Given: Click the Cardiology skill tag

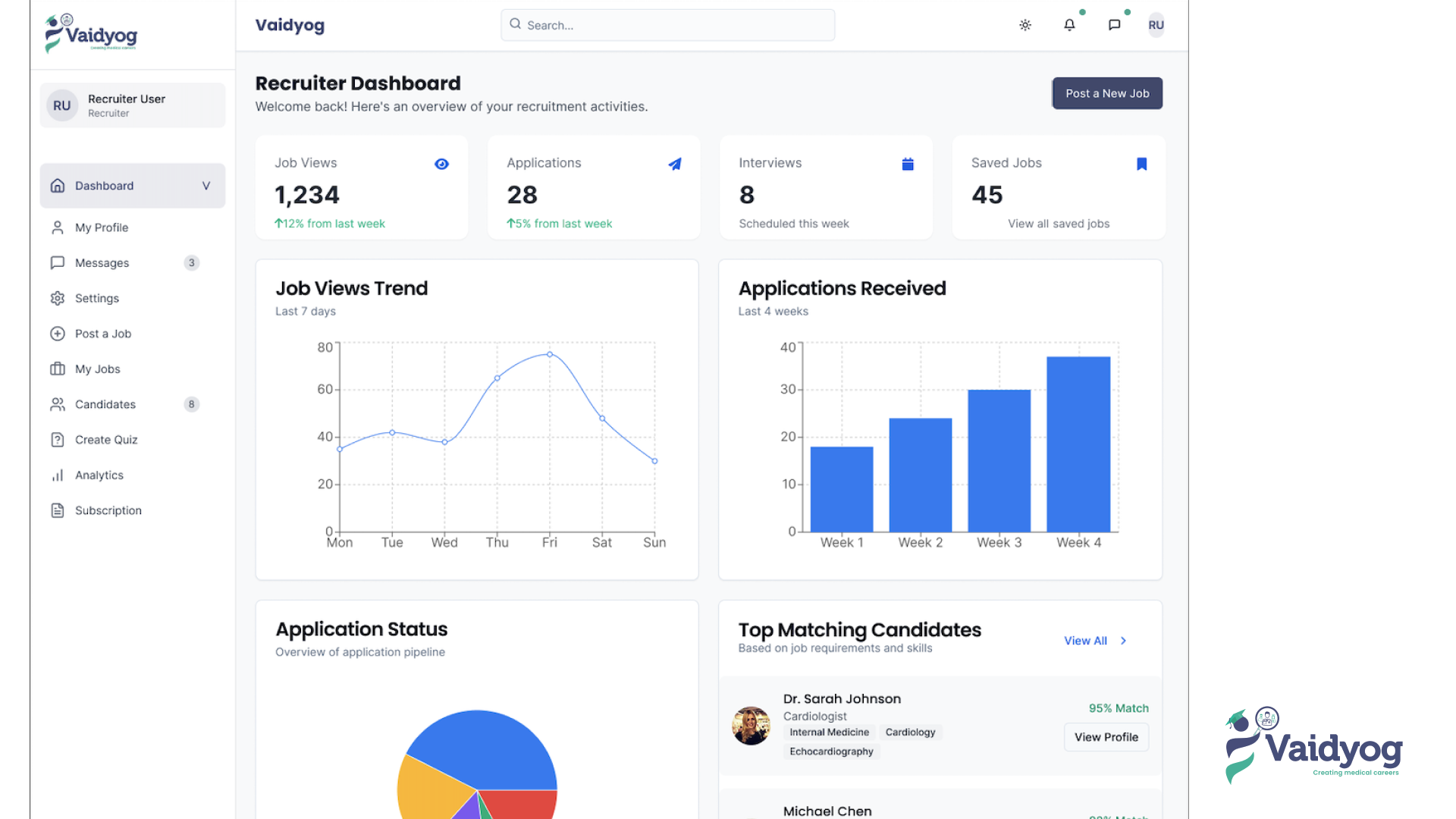Looking at the screenshot, I should coord(910,733).
